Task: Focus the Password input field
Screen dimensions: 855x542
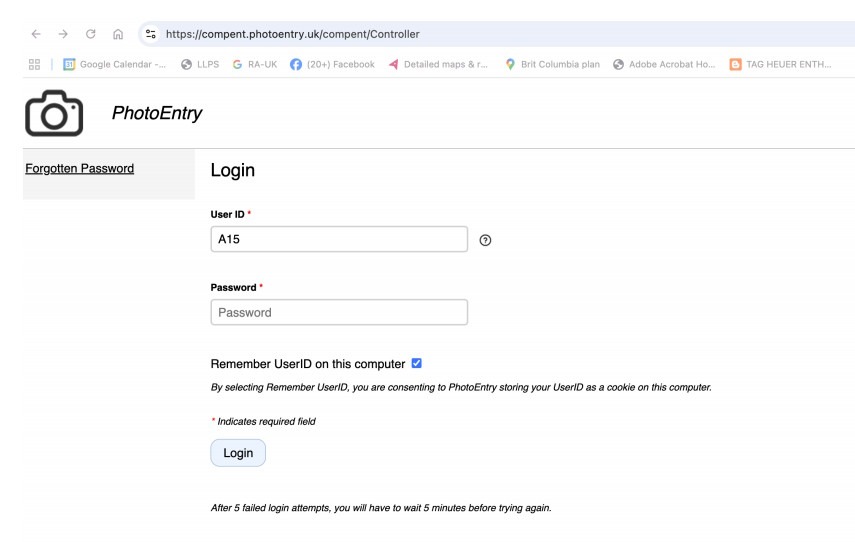Action: coord(339,312)
